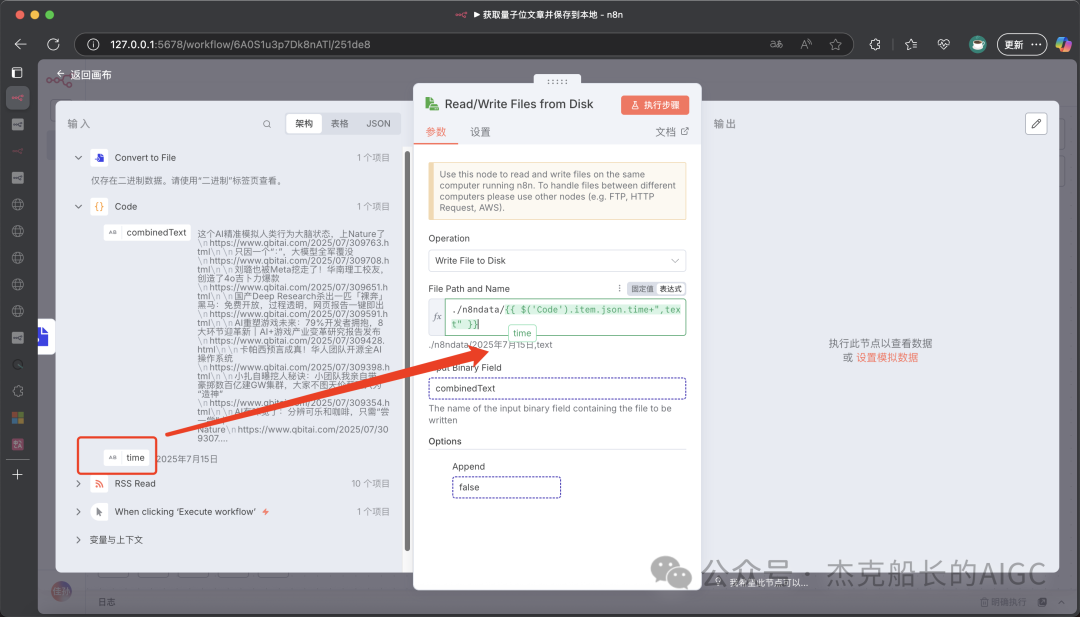1080x617 pixels.
Task: Reload the page with refresh icon
Action: (53, 44)
